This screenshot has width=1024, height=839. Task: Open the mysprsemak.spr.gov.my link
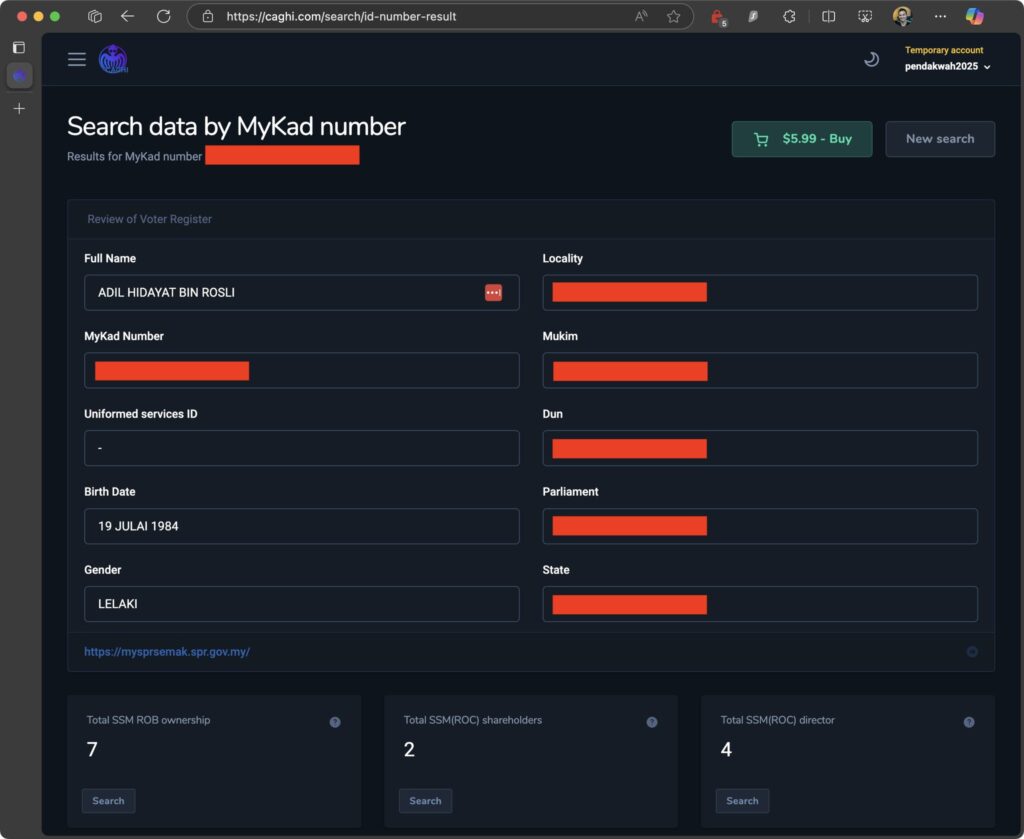pyautogui.click(x=167, y=651)
